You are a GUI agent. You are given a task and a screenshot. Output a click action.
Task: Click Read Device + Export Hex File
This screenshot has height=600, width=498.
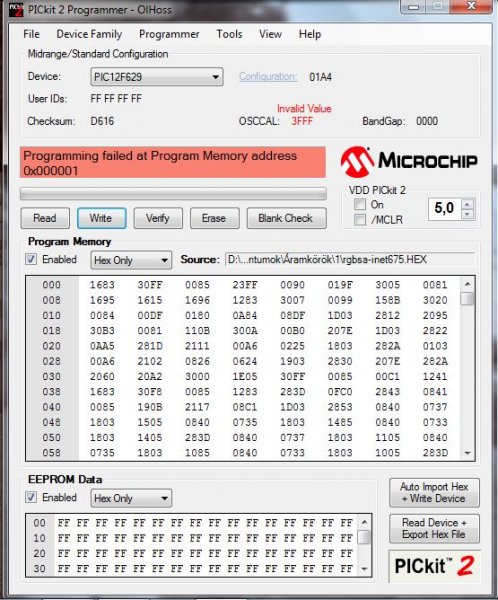[x=434, y=528]
